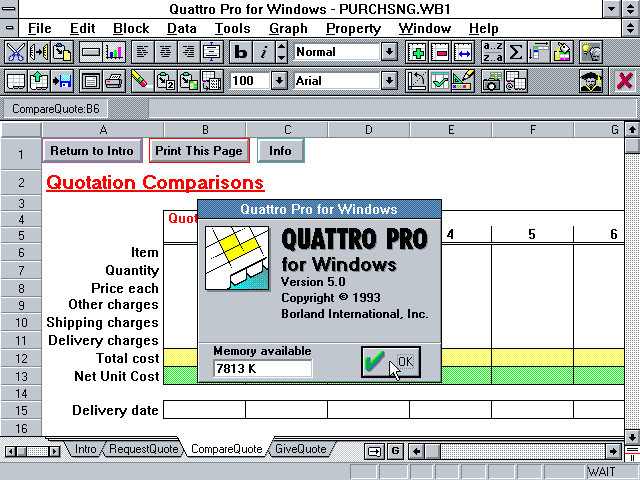Viewport: 640px width, 480px height.
Task: Click the font size stepper arrows
Action: click(x=281, y=52)
